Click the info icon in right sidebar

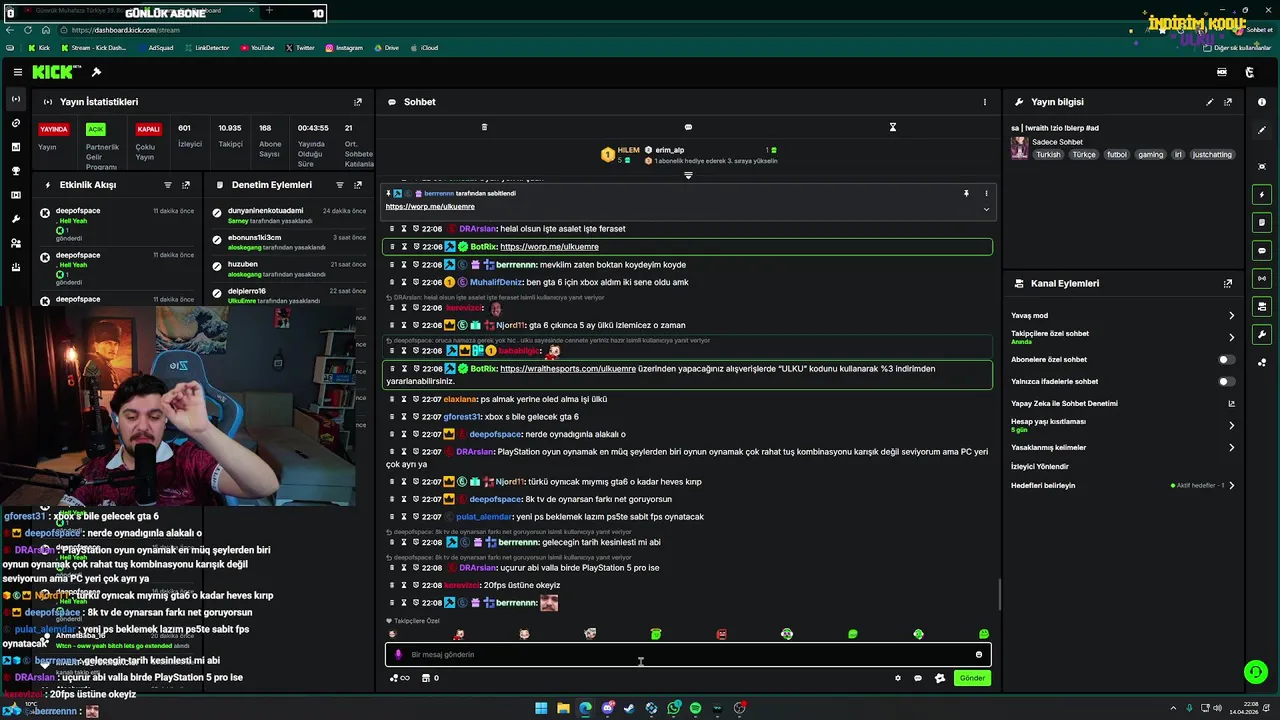pyautogui.click(x=1262, y=102)
